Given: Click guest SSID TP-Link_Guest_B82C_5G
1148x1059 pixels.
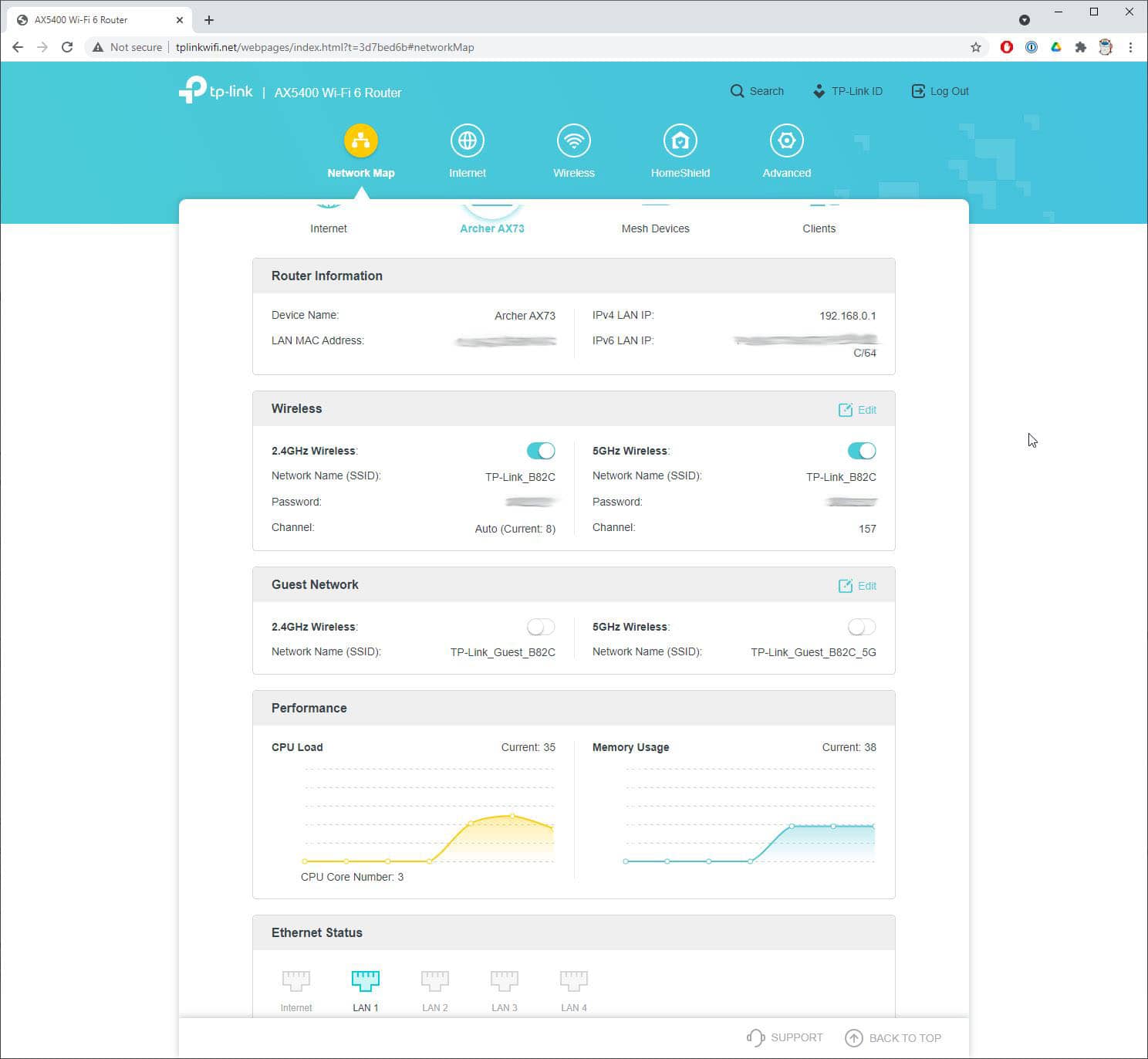Looking at the screenshot, I should [813, 652].
